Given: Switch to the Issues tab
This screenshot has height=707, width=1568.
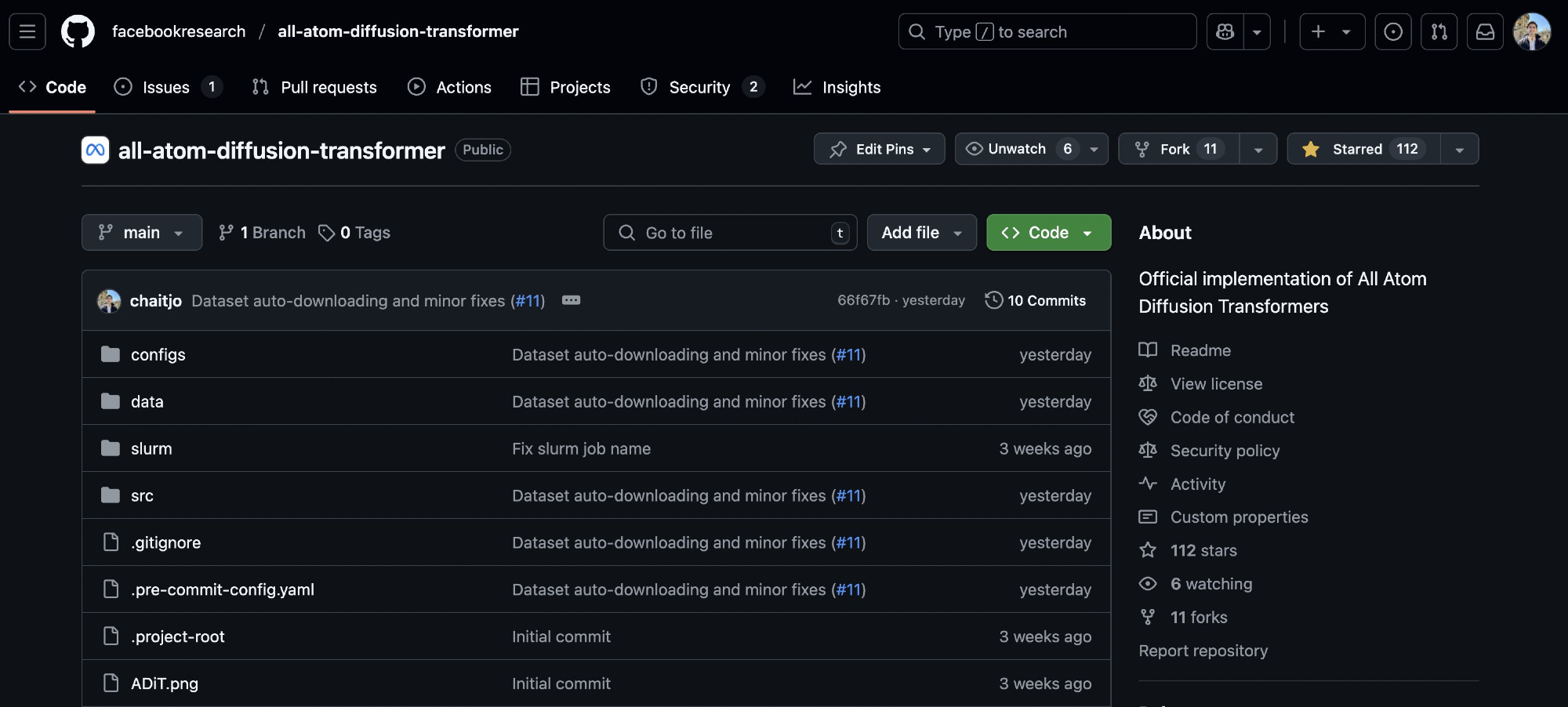Looking at the screenshot, I should pyautogui.click(x=166, y=87).
